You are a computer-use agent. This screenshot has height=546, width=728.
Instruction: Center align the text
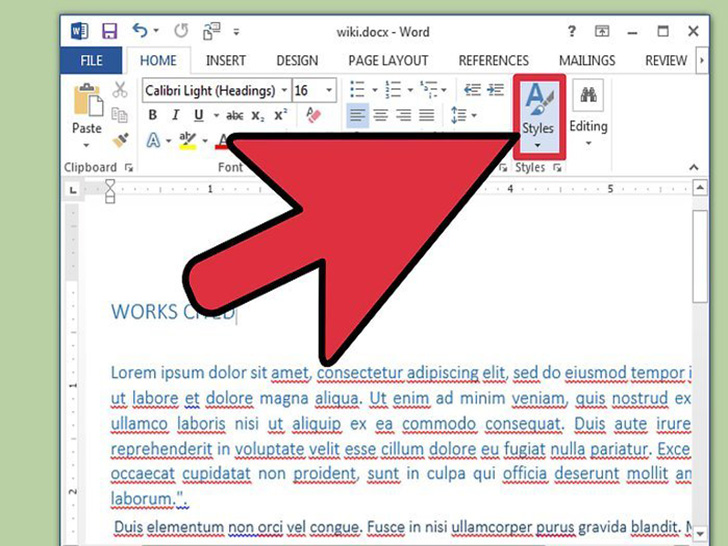pyautogui.click(x=381, y=115)
